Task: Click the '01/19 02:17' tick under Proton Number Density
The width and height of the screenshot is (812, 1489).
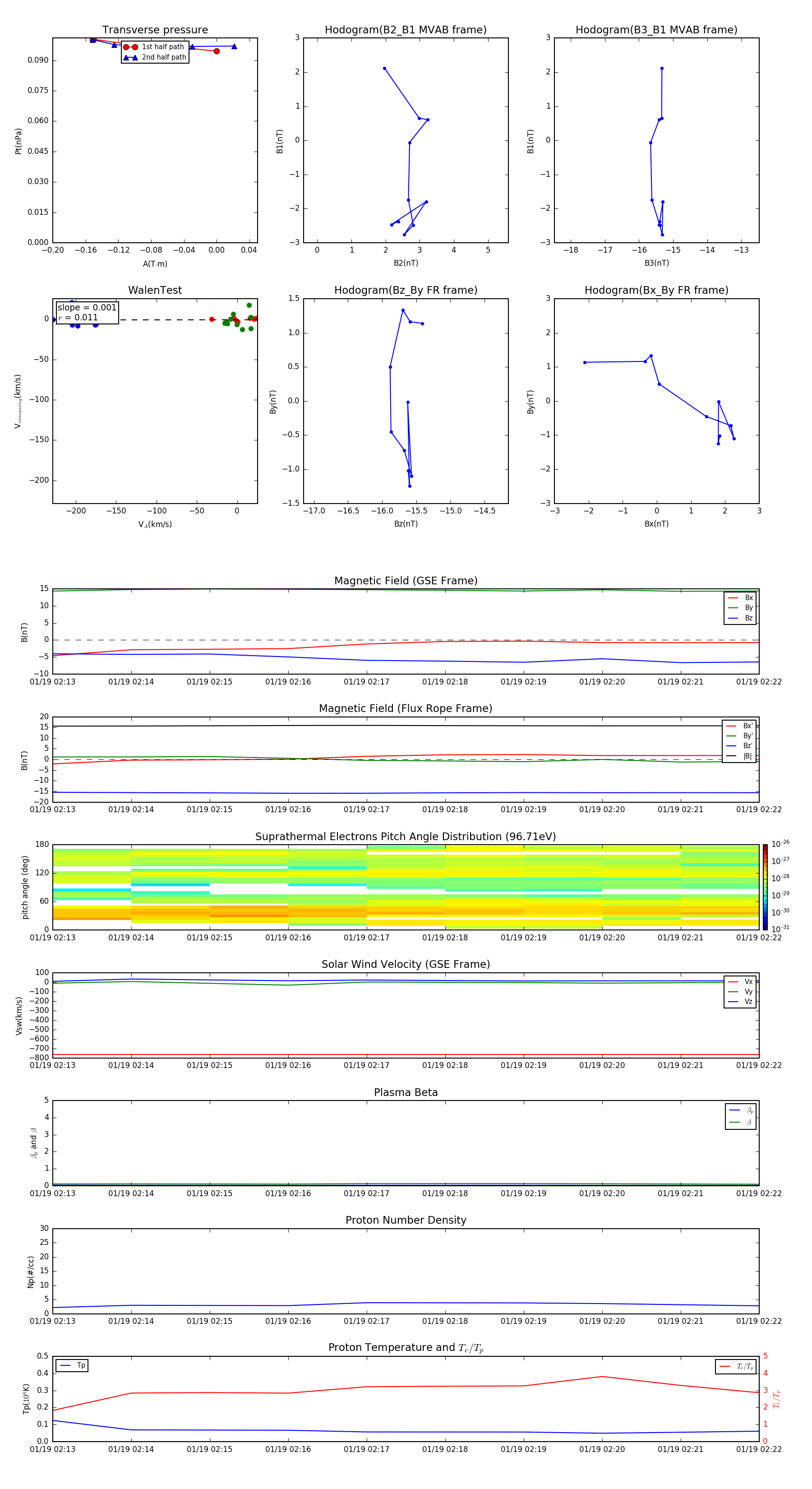Action: (366, 1321)
